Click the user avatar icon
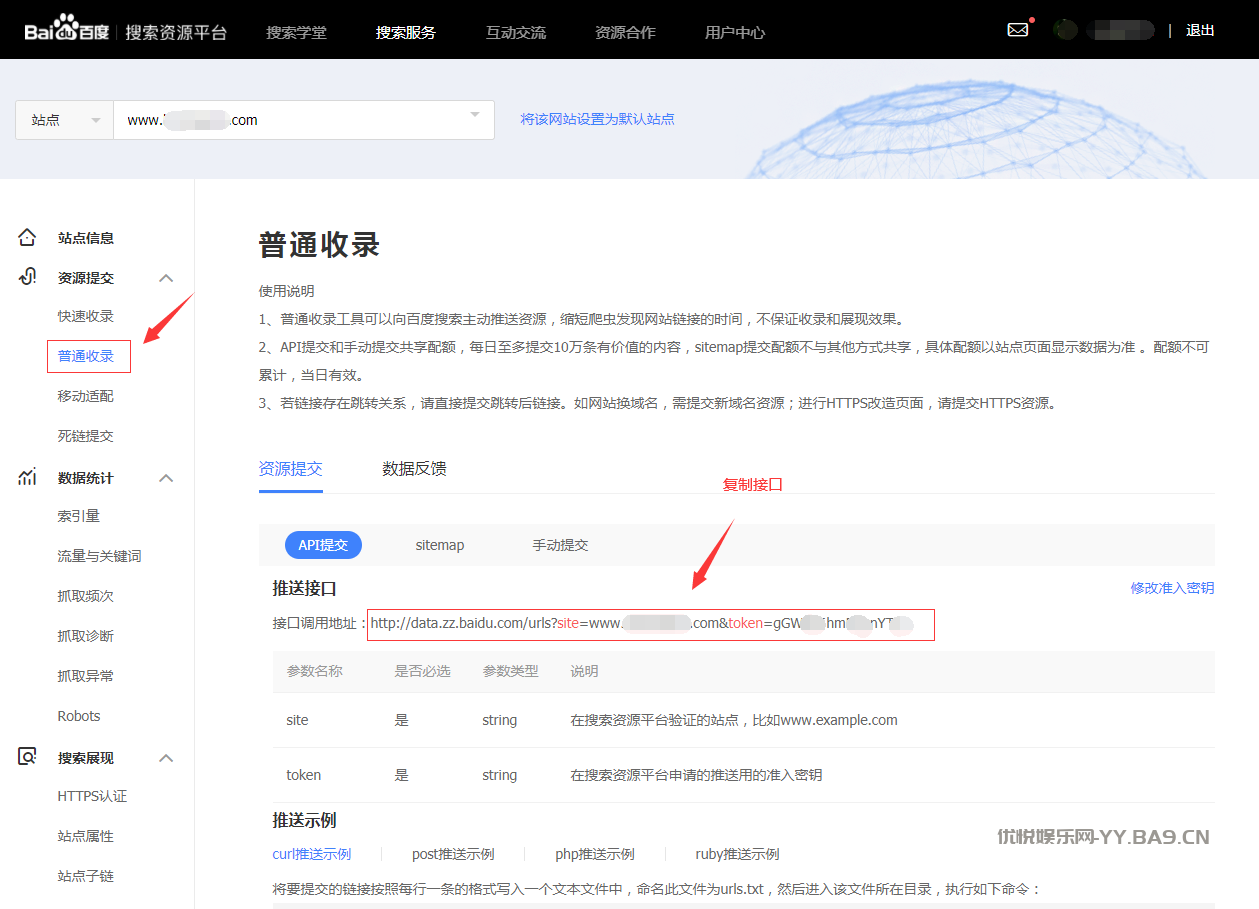The image size is (1259, 909). pyautogui.click(x=1066, y=30)
